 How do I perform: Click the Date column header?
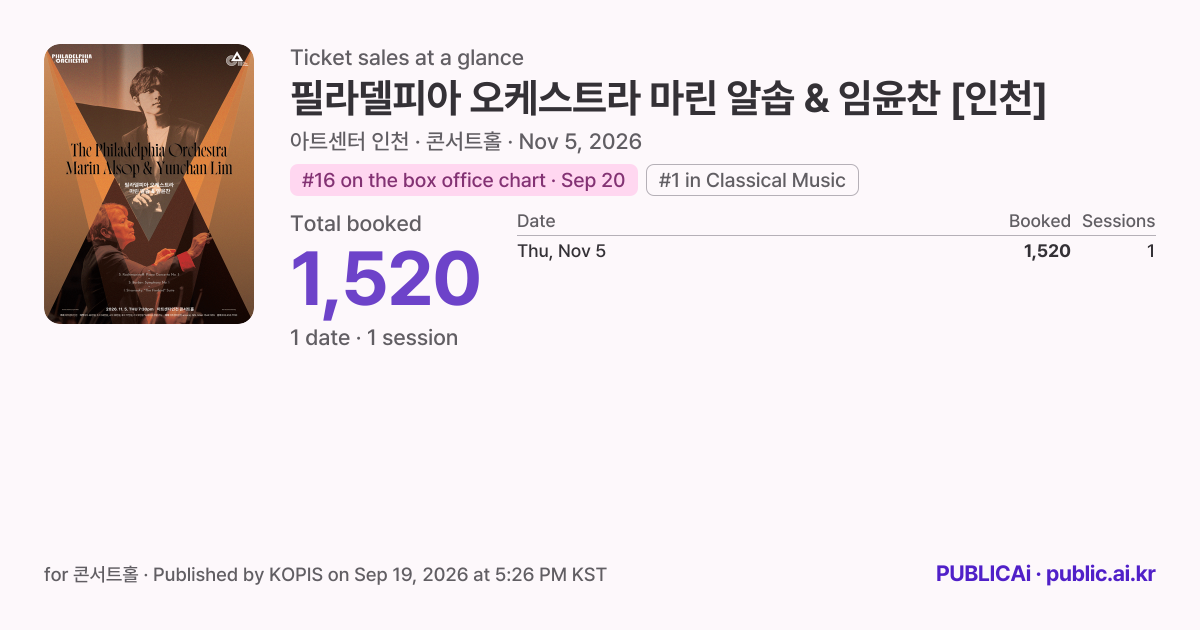click(536, 221)
